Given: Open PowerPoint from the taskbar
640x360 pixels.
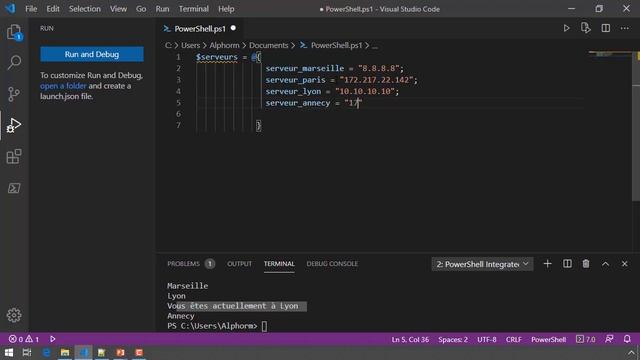Looking at the screenshot, I should point(120,352).
